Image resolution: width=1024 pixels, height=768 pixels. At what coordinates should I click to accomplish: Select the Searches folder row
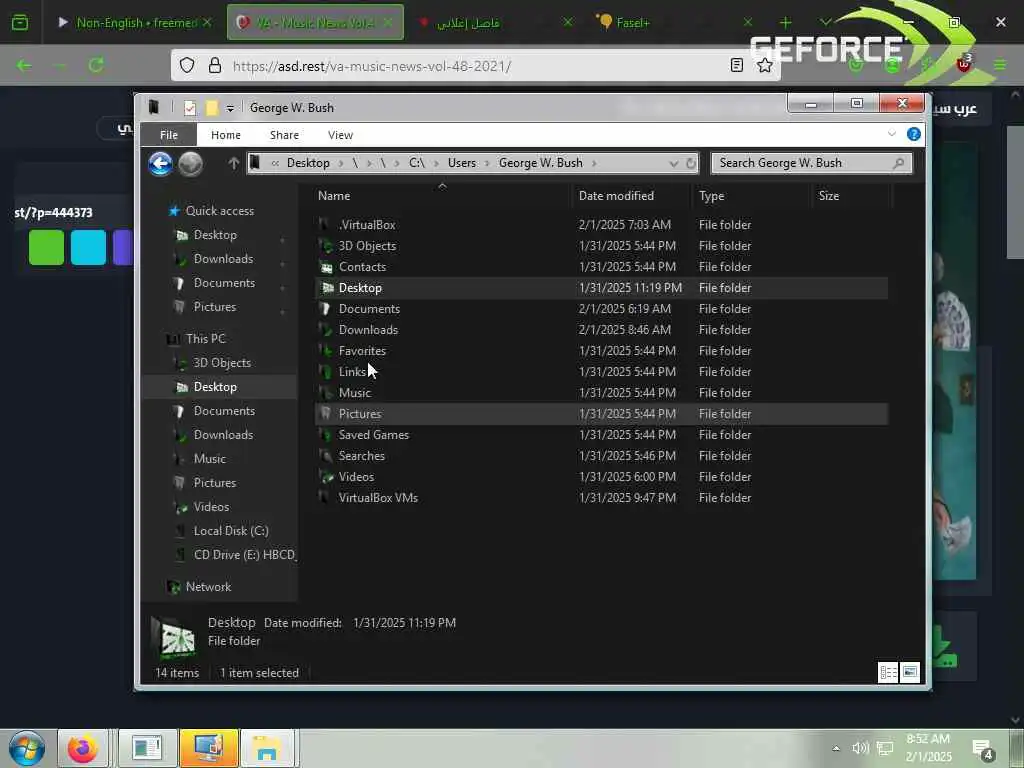point(601,456)
